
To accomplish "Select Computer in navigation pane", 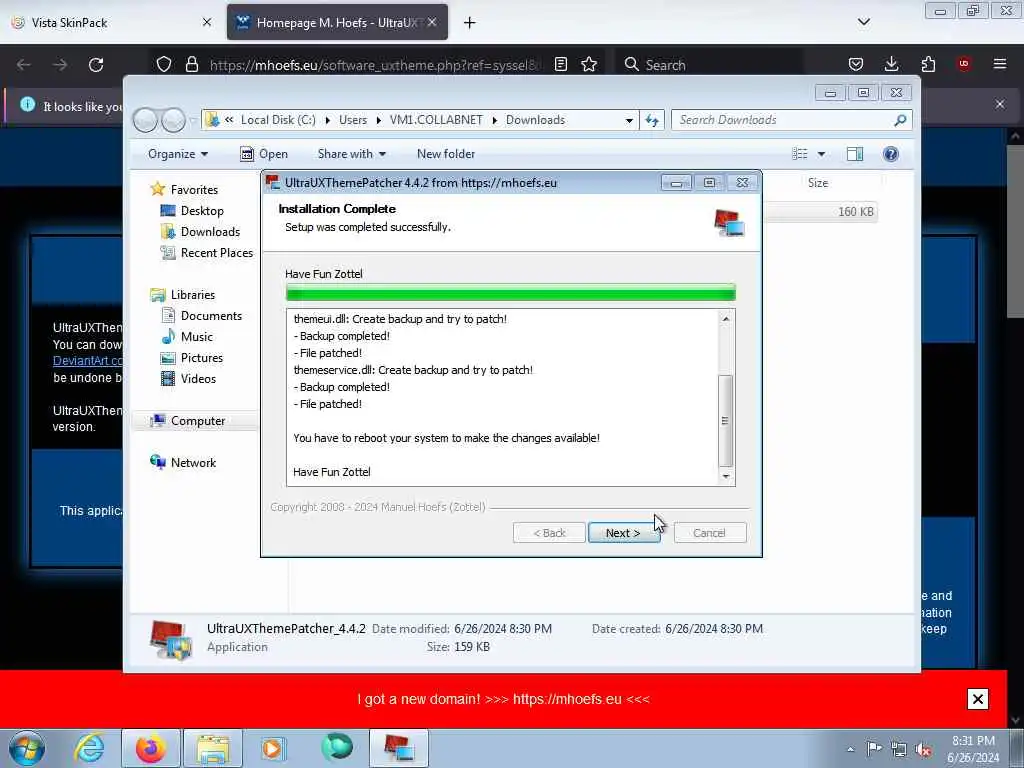I will click(187, 421).
